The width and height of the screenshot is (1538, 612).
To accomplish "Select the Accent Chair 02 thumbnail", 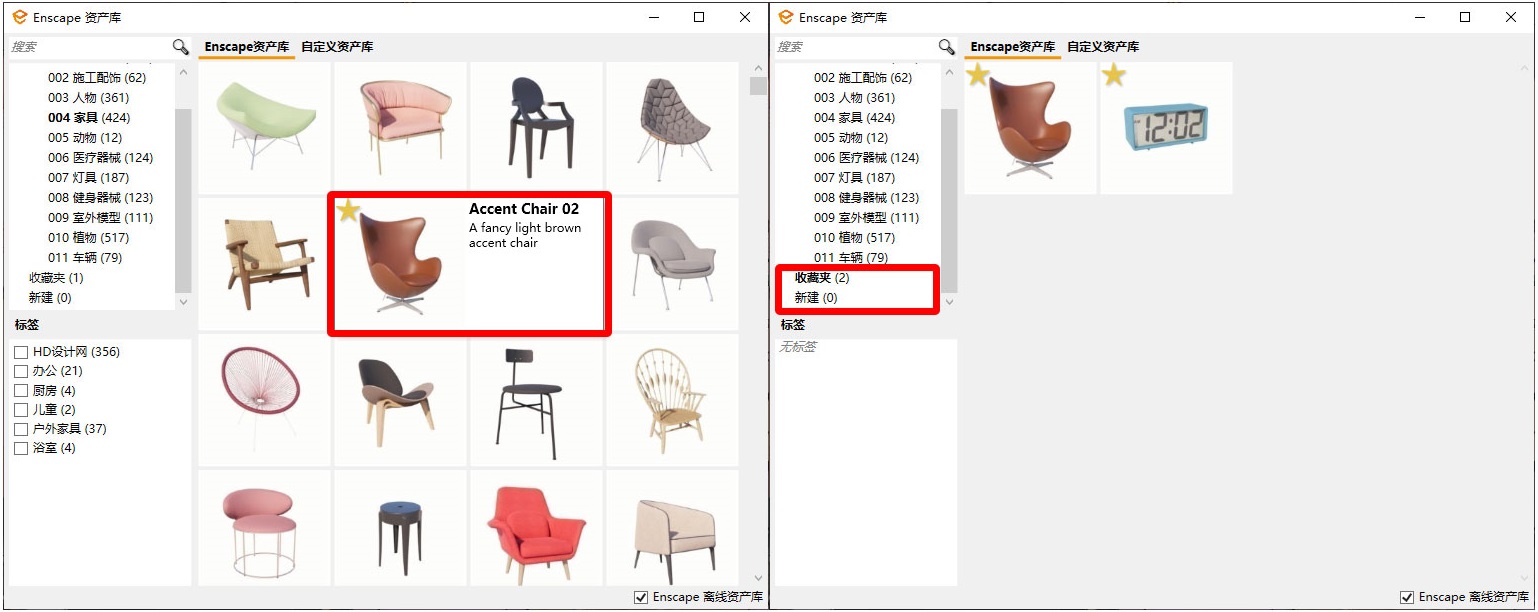I will coord(400,264).
